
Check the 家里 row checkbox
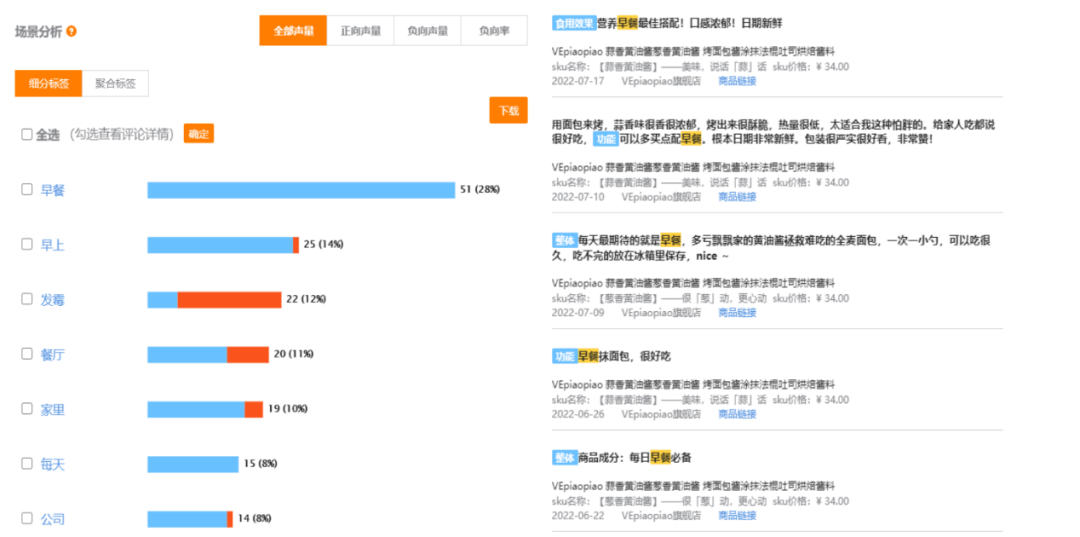tap(27, 408)
